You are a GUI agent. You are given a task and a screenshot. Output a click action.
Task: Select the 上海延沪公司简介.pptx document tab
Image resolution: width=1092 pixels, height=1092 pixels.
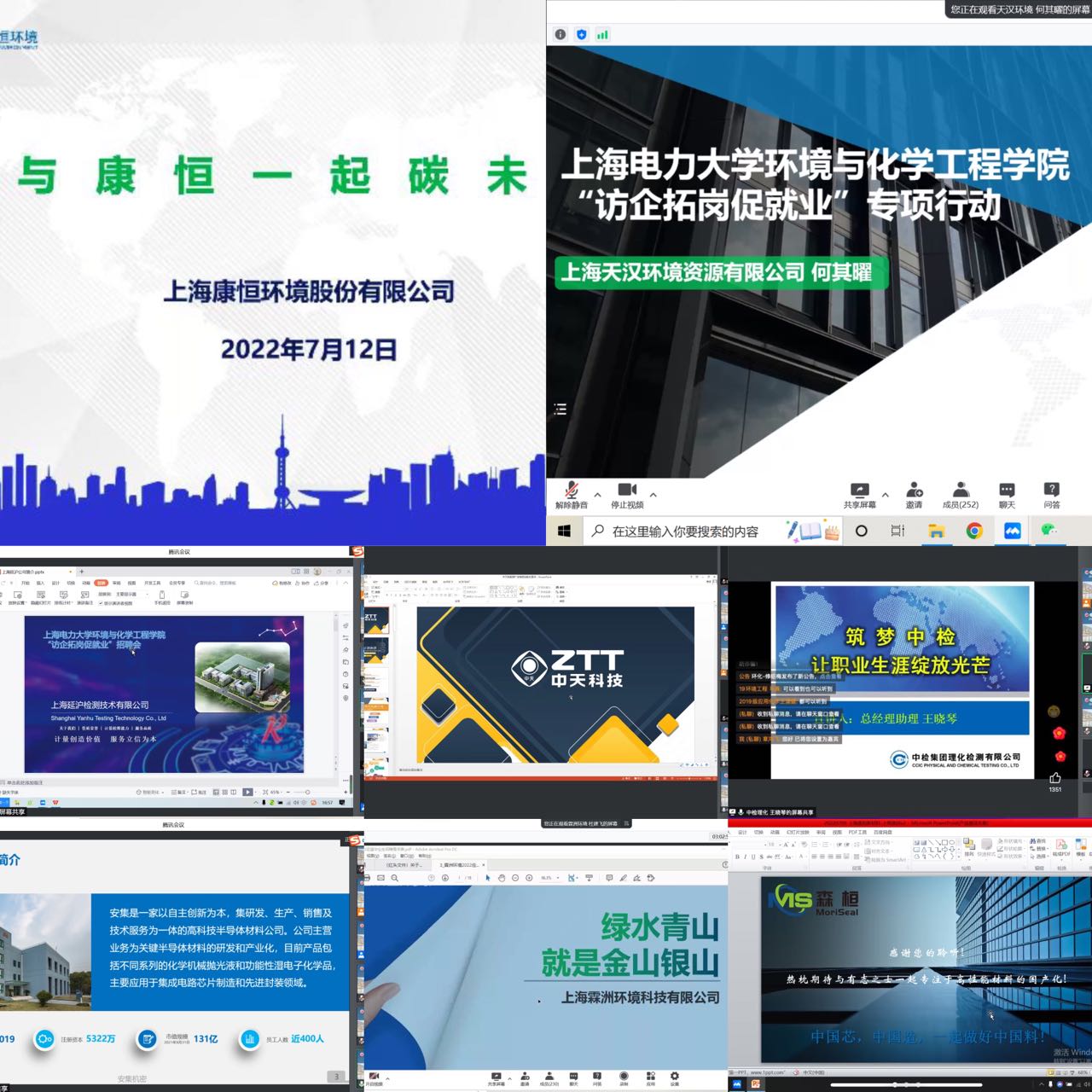(24, 572)
